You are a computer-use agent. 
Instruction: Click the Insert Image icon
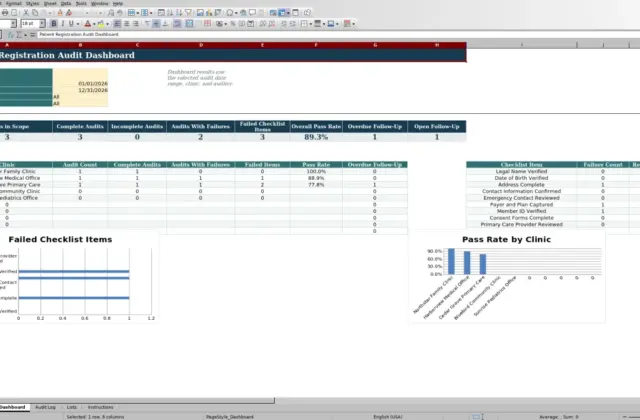click(200, 13)
